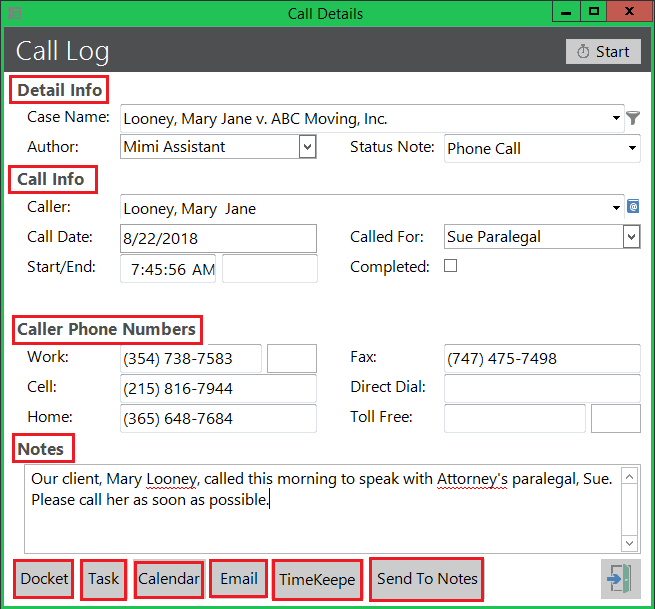Screen dimensions: 655x609
Task: Click inside the Notes text area
Action: 322,509
